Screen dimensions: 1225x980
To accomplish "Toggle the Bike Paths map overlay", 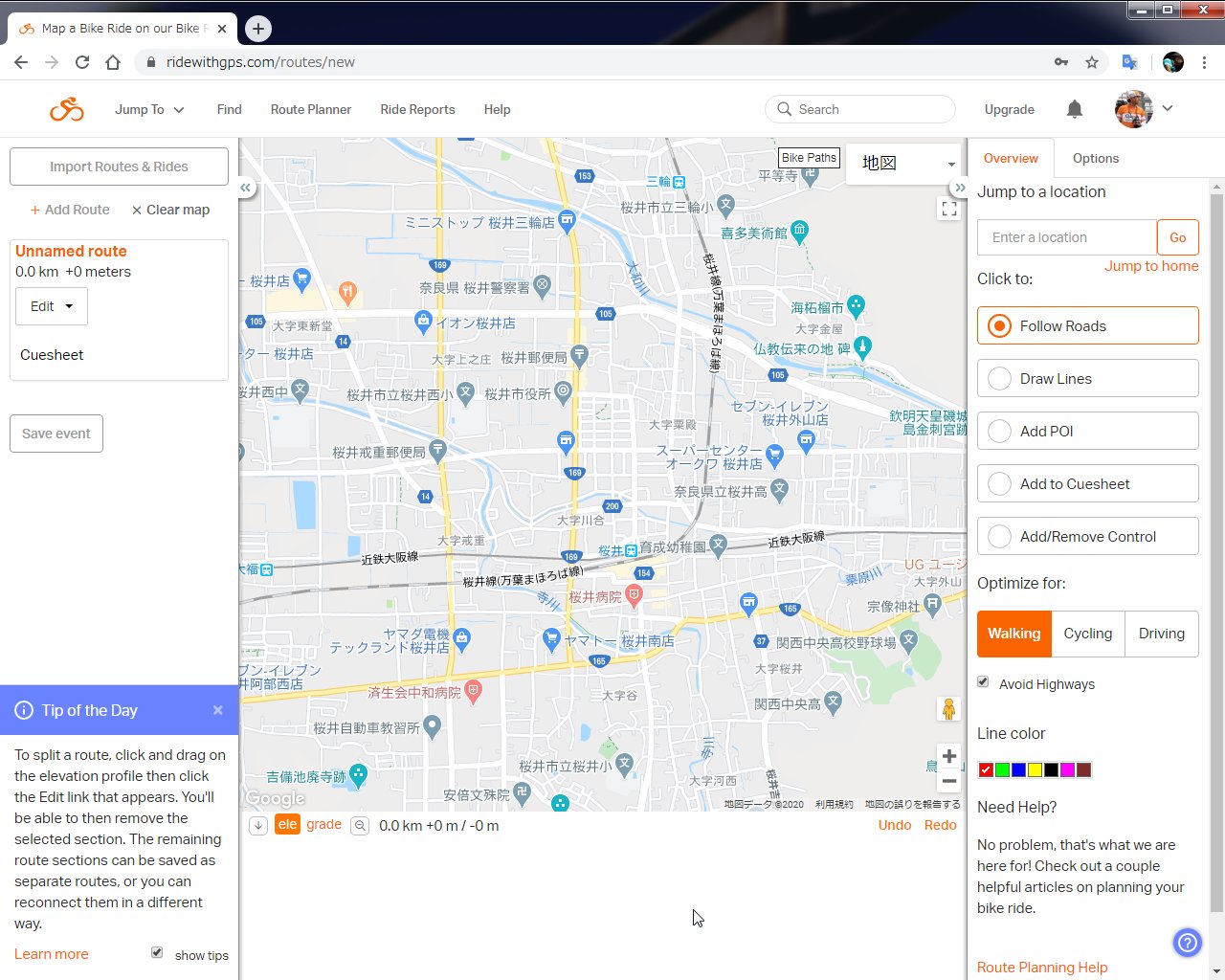I will pos(809,158).
